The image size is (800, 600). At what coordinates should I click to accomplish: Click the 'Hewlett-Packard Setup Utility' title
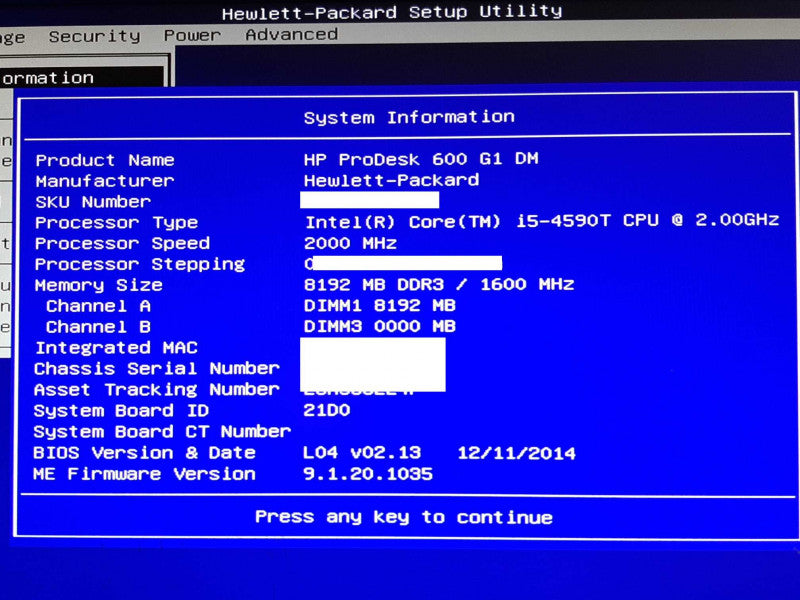click(x=392, y=12)
